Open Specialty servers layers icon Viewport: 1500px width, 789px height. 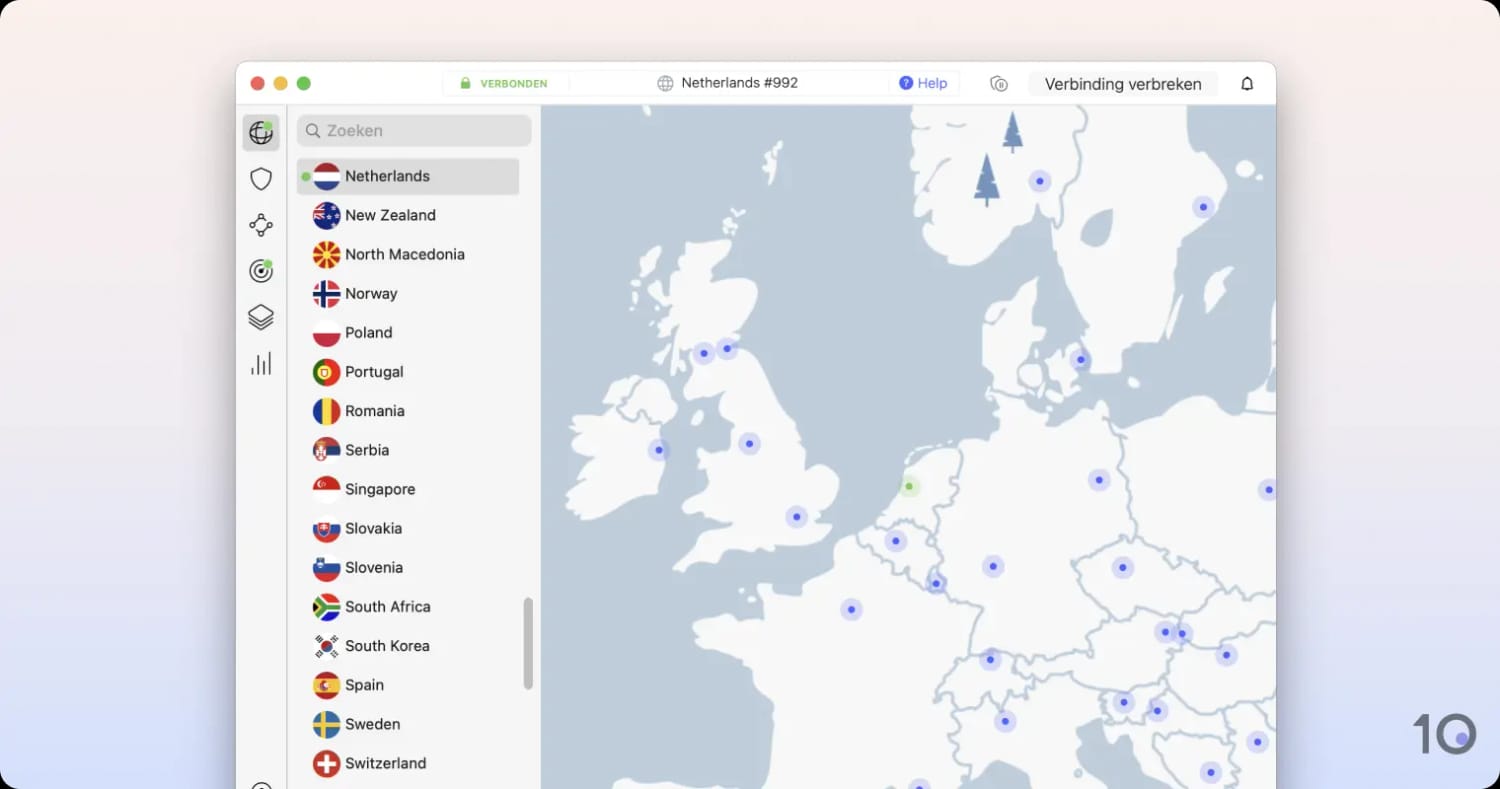click(x=261, y=317)
